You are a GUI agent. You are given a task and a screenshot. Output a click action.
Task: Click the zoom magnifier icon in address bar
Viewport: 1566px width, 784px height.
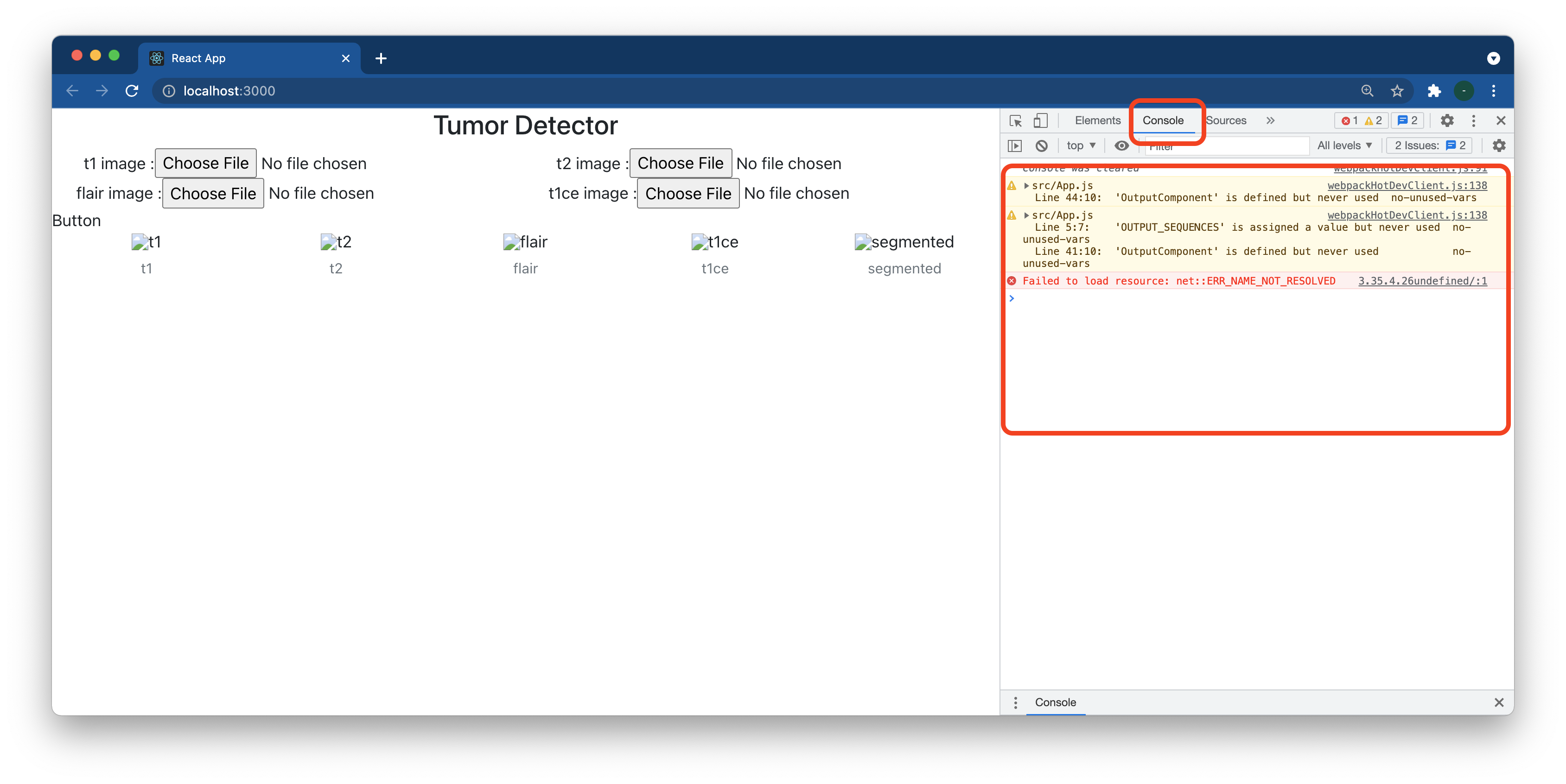(x=1367, y=91)
